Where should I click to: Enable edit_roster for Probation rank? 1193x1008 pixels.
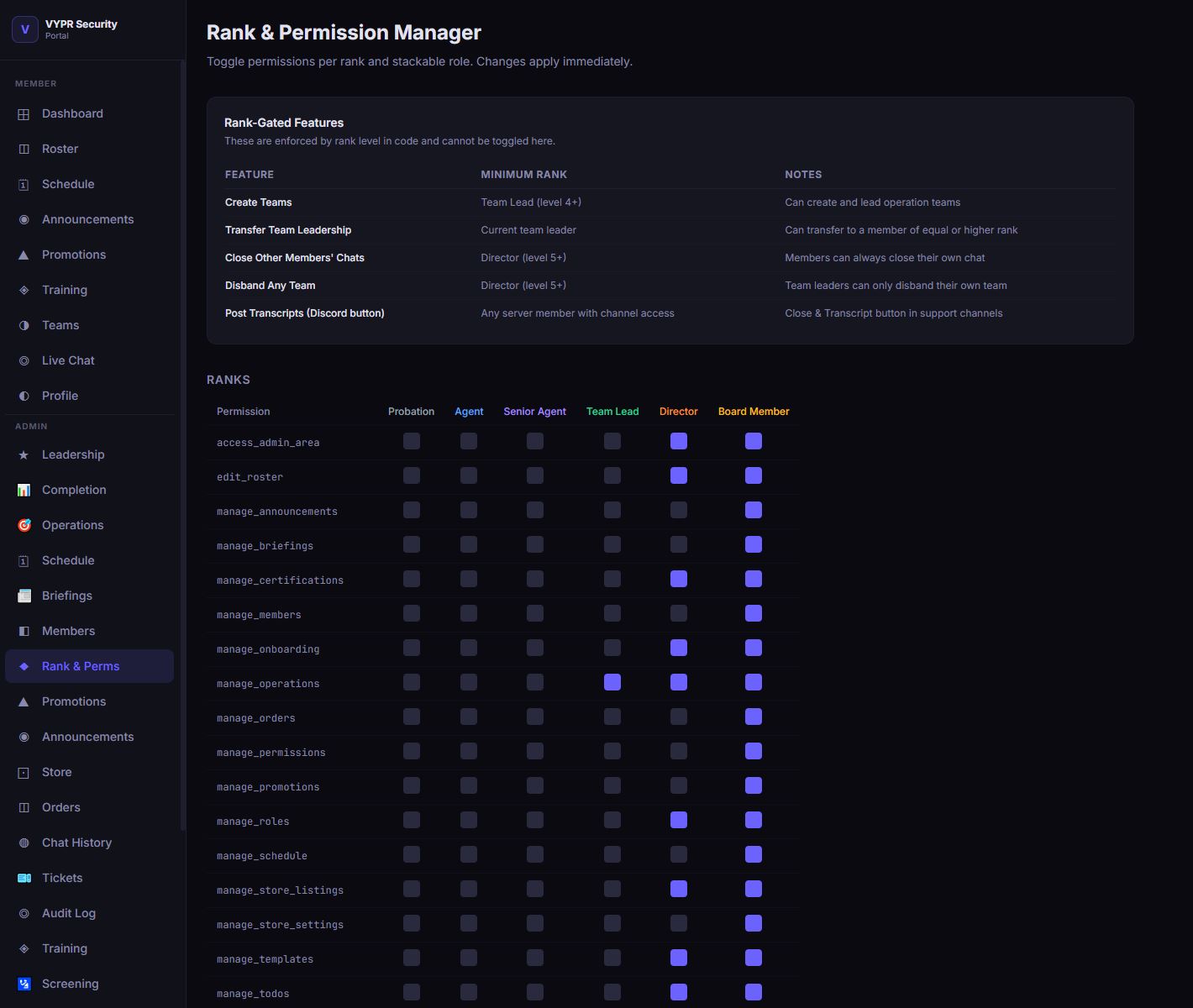click(x=412, y=476)
